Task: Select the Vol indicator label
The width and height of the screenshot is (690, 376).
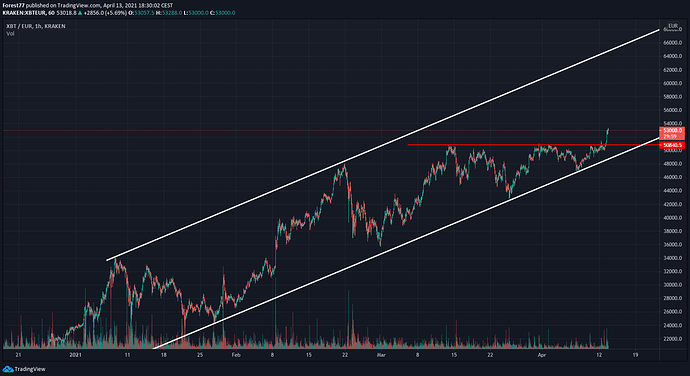Action: click(10, 33)
